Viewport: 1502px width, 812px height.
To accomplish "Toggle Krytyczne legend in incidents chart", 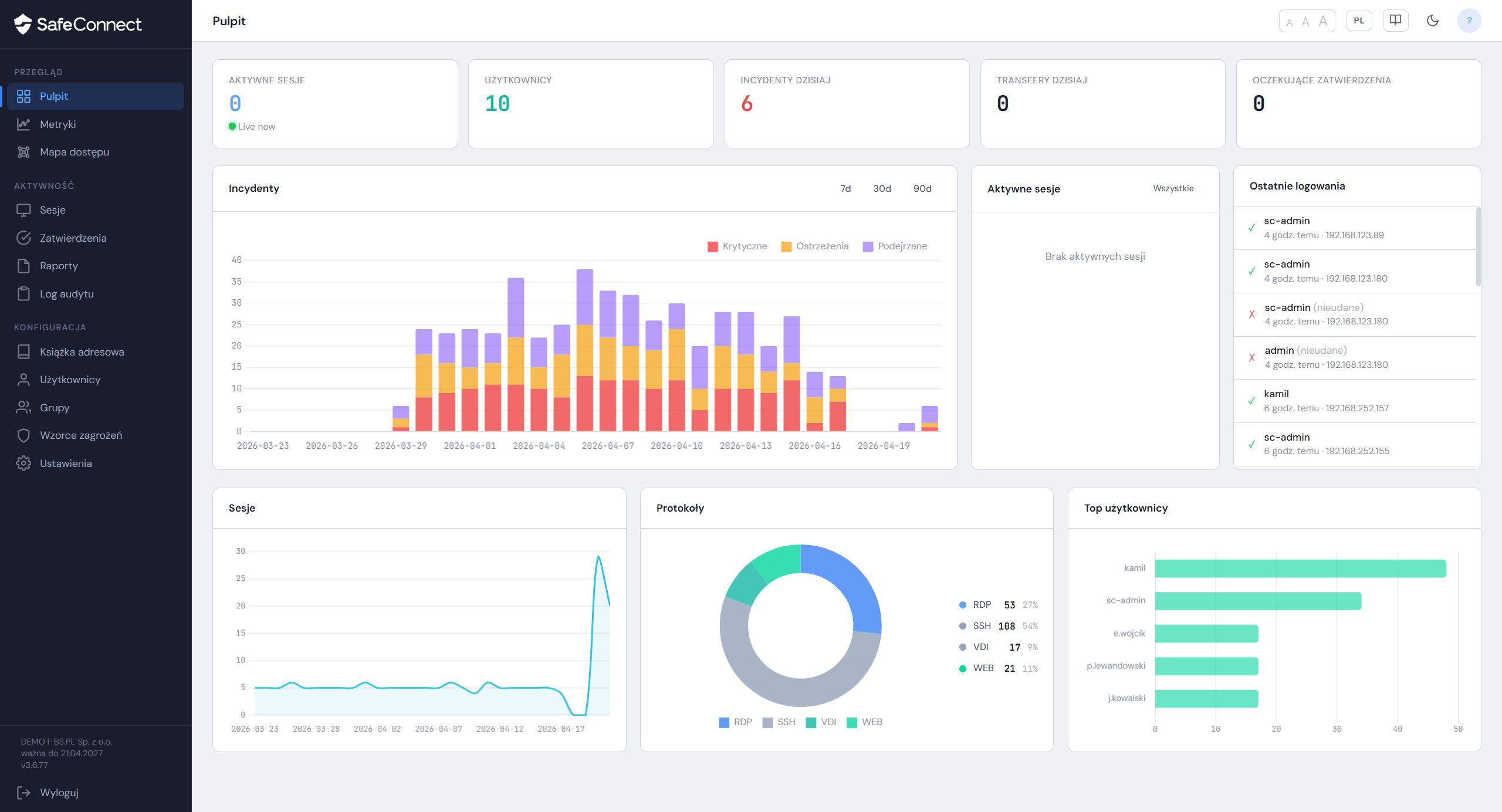I will click(738, 246).
